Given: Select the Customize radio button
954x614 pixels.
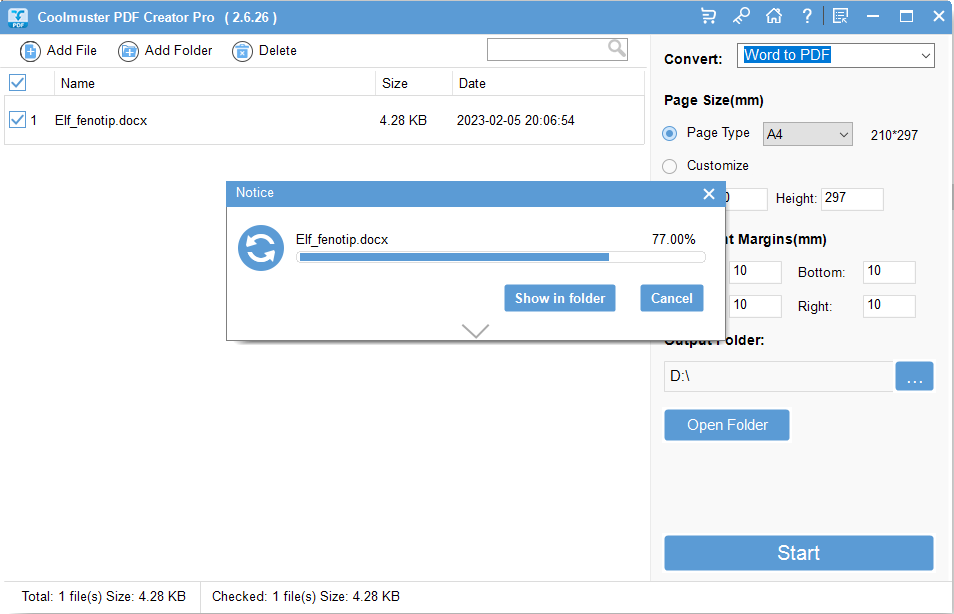Looking at the screenshot, I should [669, 166].
